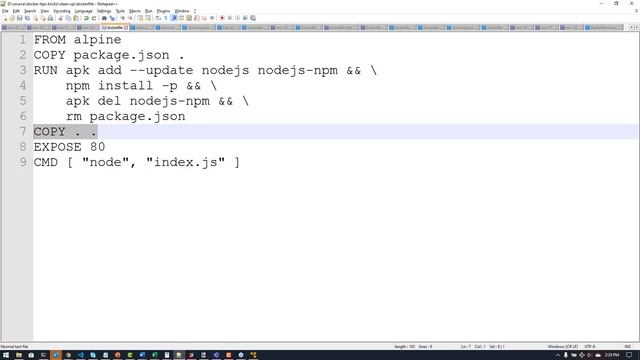Create a new document with the New icon
The height and width of the screenshot is (360, 640).
(x=5, y=18)
